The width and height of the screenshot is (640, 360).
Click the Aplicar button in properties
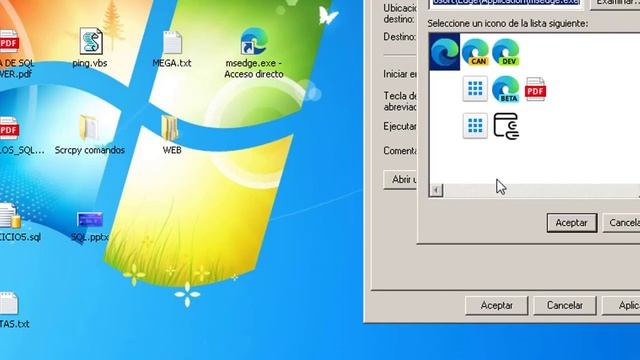coord(621,305)
